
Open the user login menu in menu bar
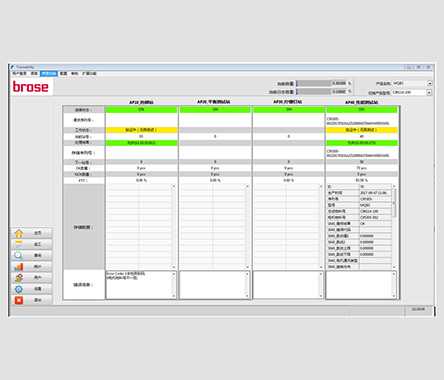(19, 73)
